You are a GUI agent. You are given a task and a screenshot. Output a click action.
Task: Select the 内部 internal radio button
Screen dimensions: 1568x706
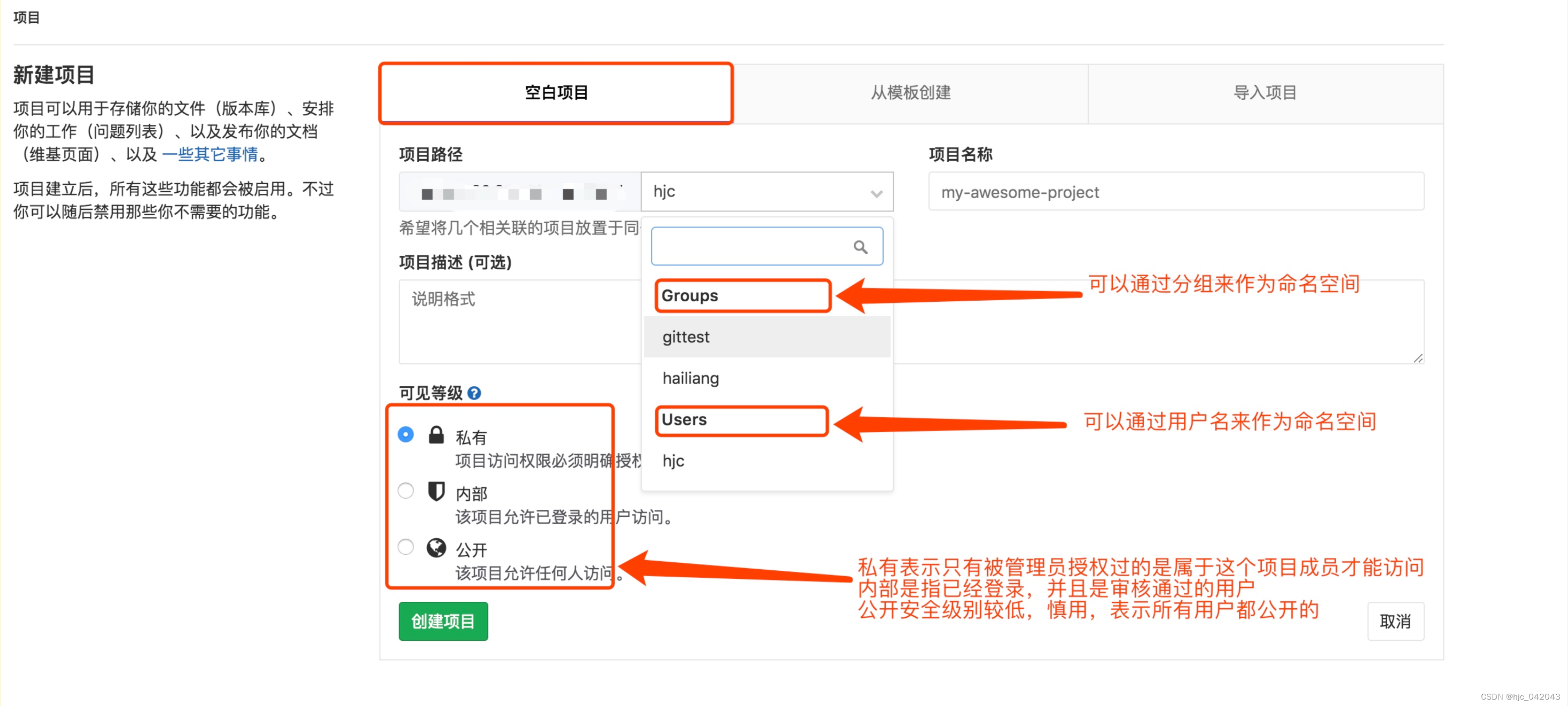(x=405, y=491)
